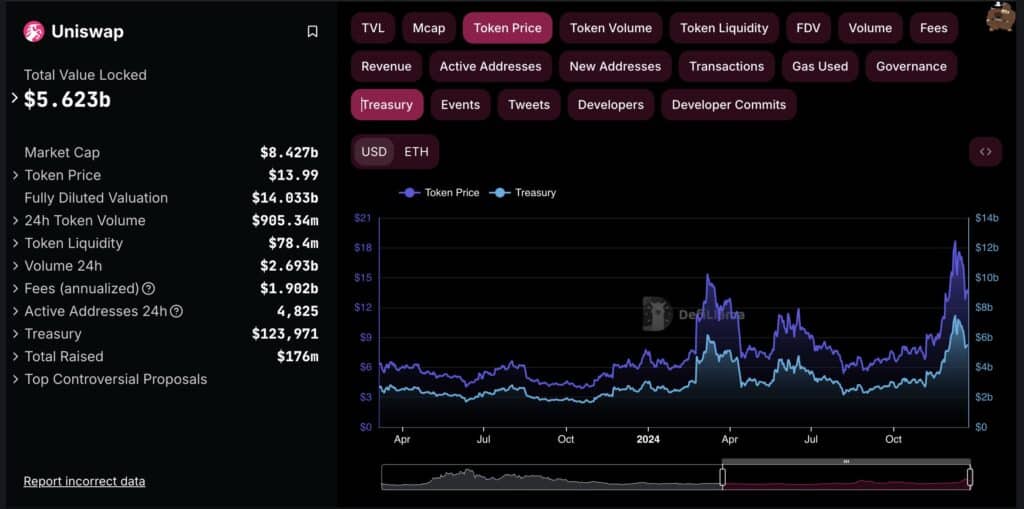Click the Uniswap protocol title
The width and height of the screenshot is (1024, 509).
pyautogui.click(x=88, y=32)
